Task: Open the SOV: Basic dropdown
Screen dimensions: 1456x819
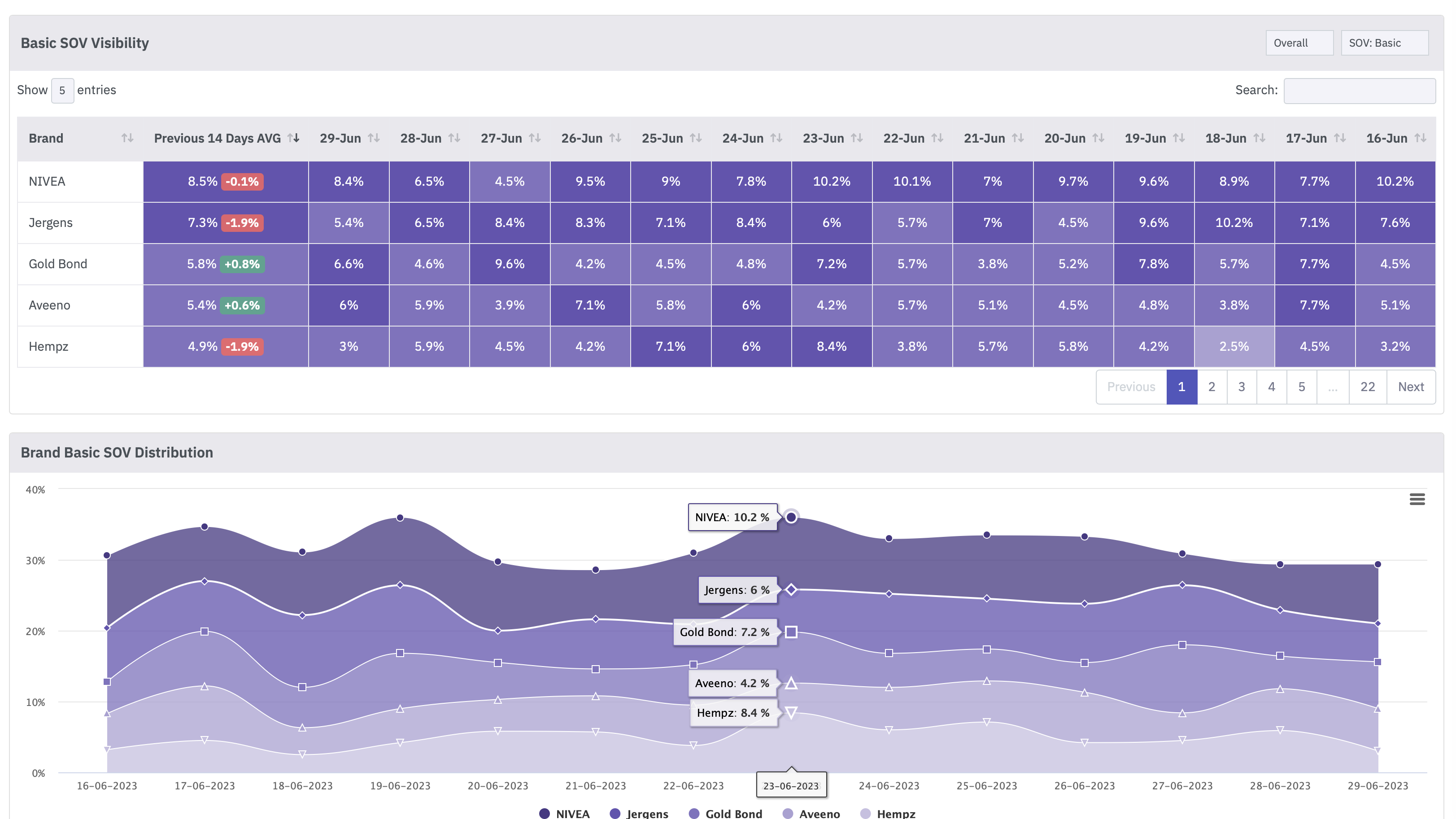Action: pyautogui.click(x=1385, y=43)
